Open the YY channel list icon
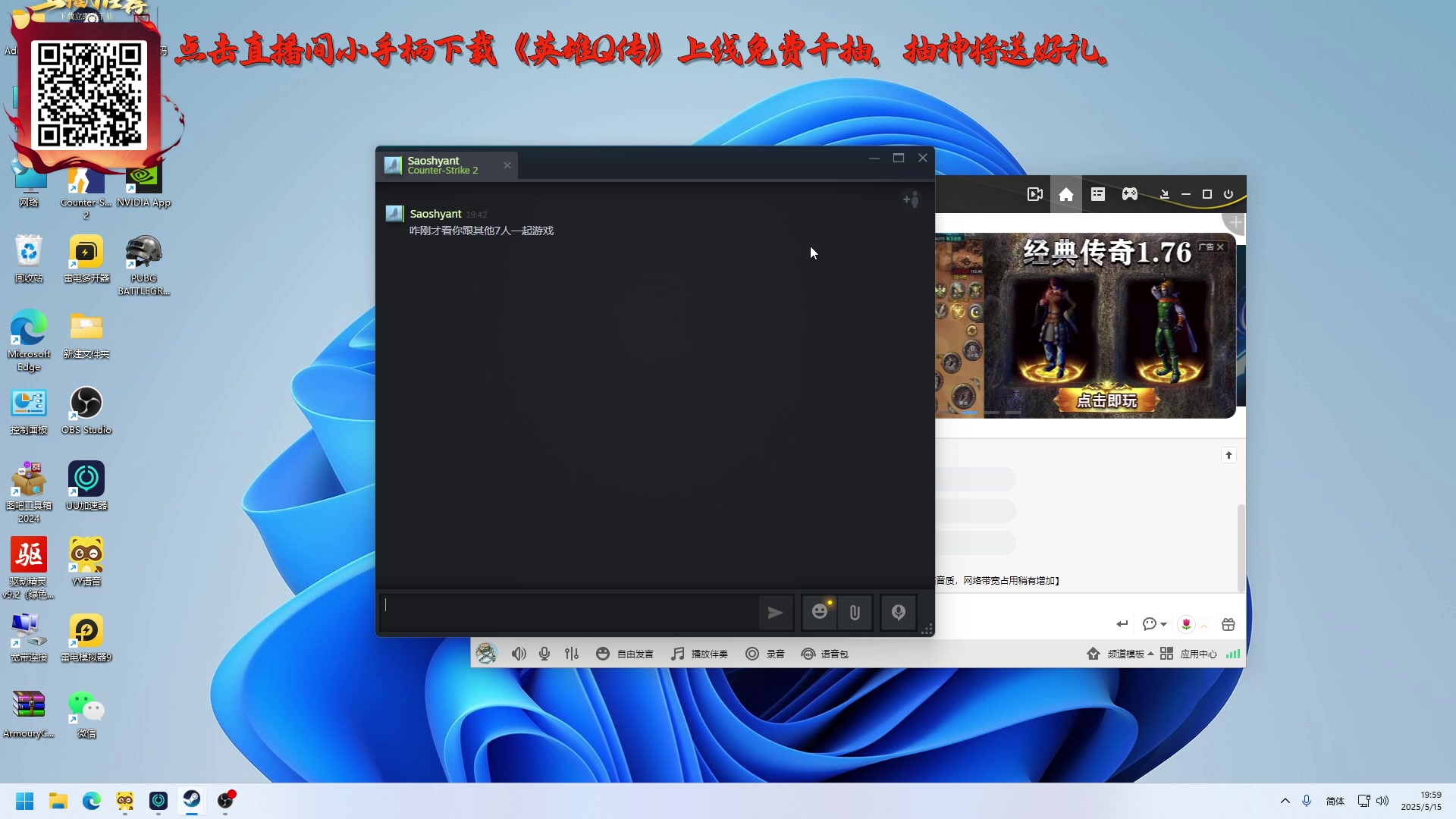The height and width of the screenshot is (819, 1456). tap(1098, 194)
